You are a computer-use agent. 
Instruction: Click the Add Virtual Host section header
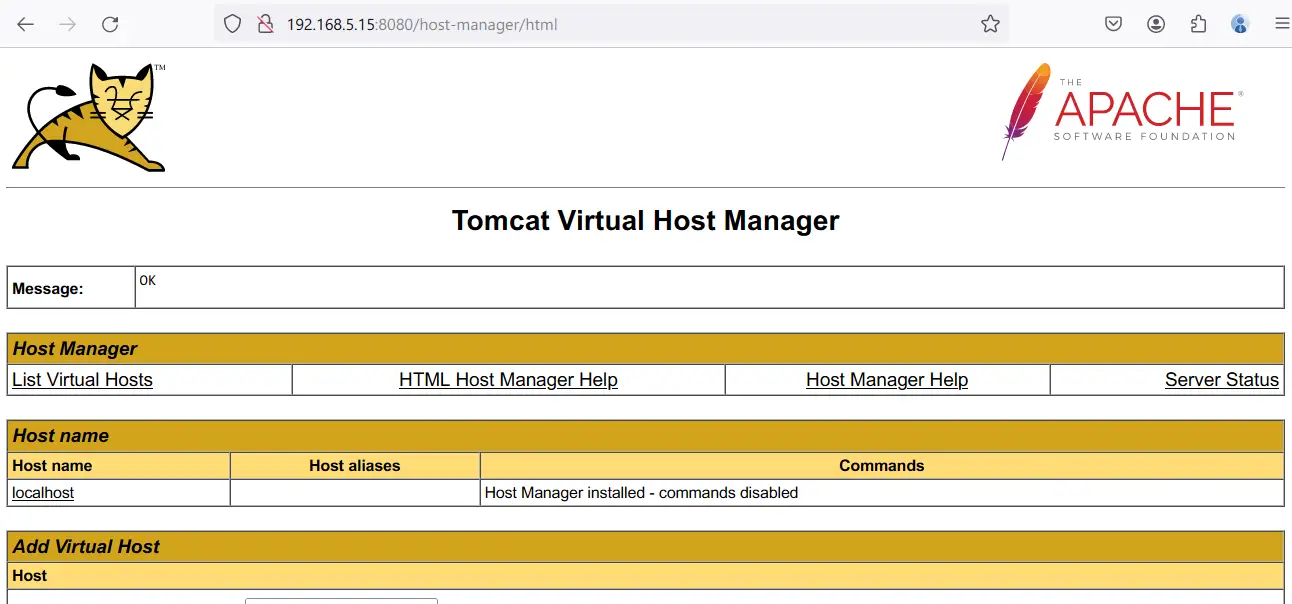pyautogui.click(x=645, y=547)
